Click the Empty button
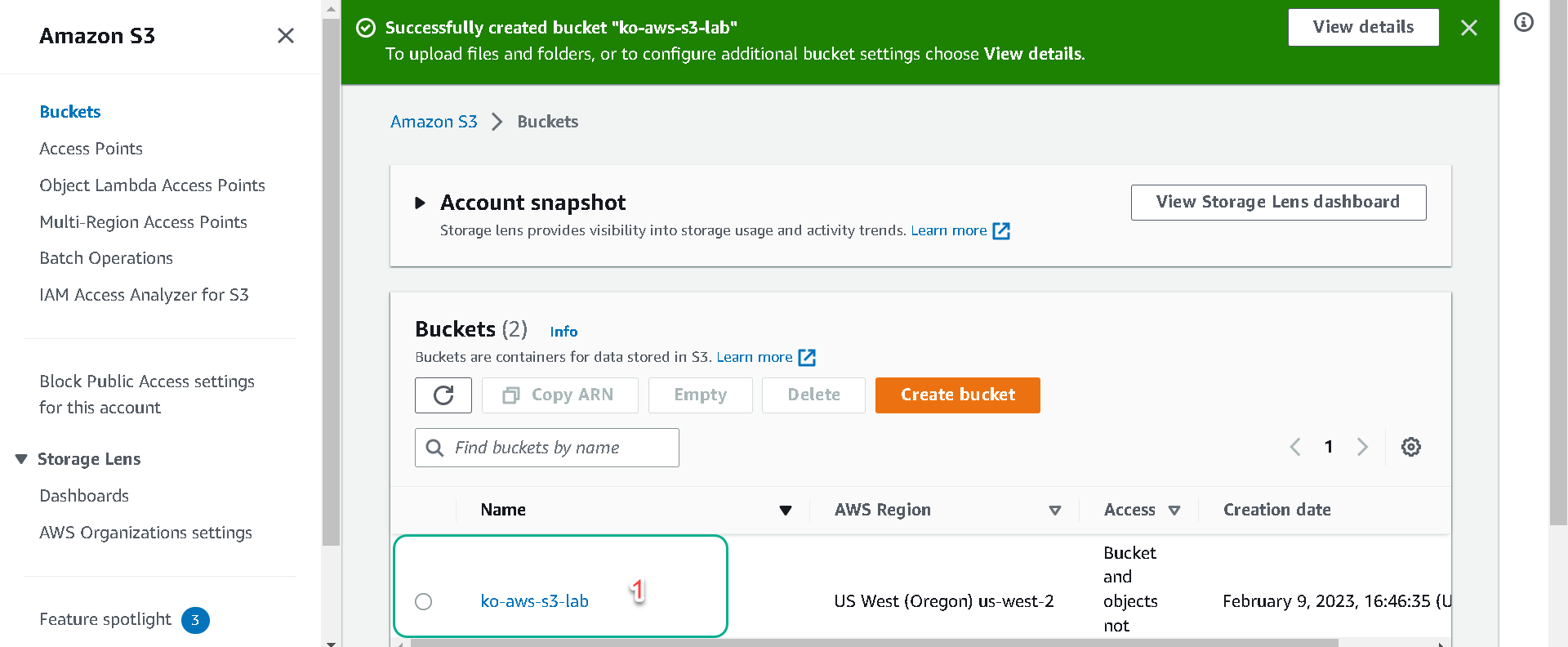Screen dimensions: 1568x647 (x=701, y=395)
